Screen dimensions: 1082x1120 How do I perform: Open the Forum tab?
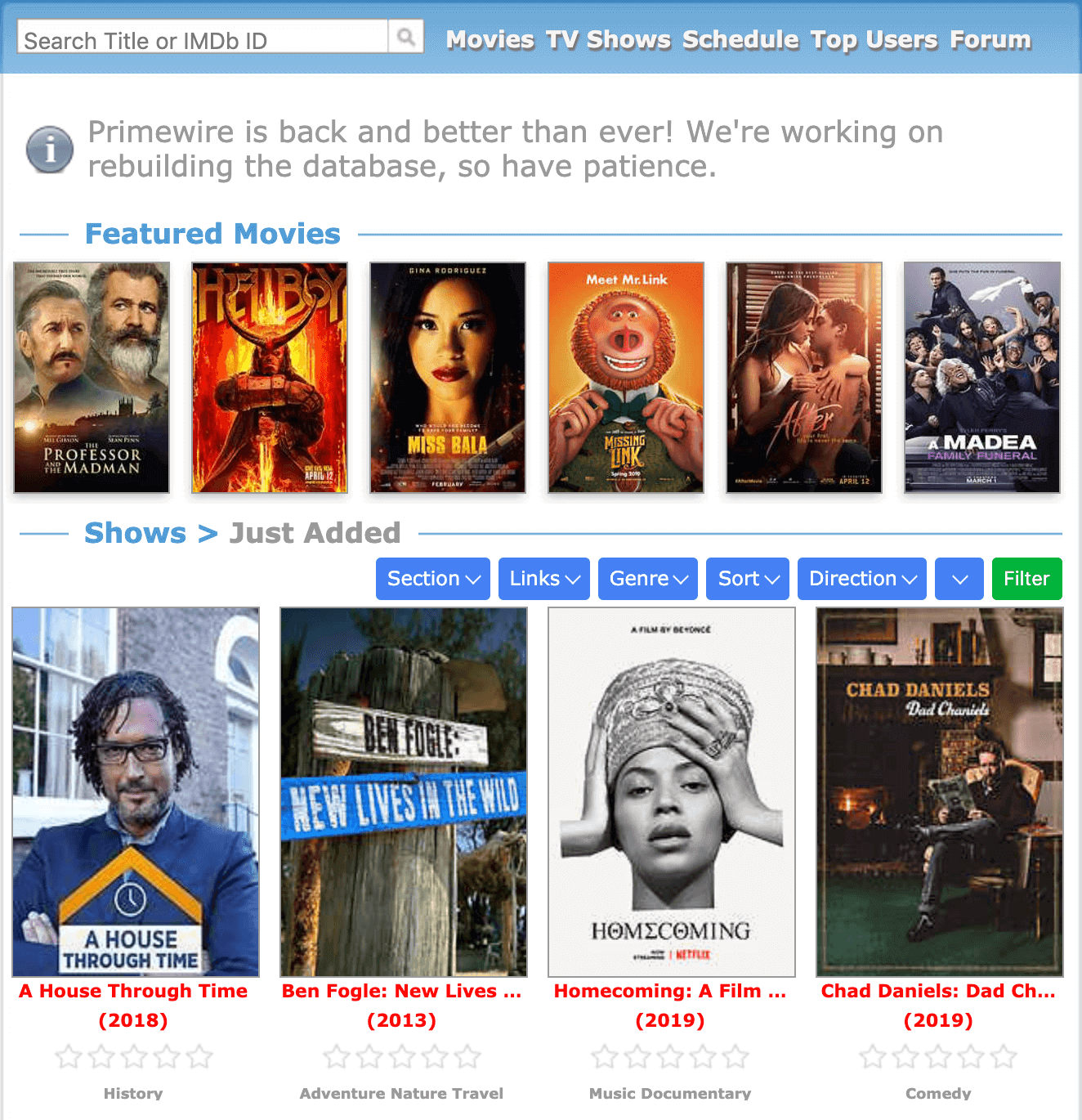[990, 39]
